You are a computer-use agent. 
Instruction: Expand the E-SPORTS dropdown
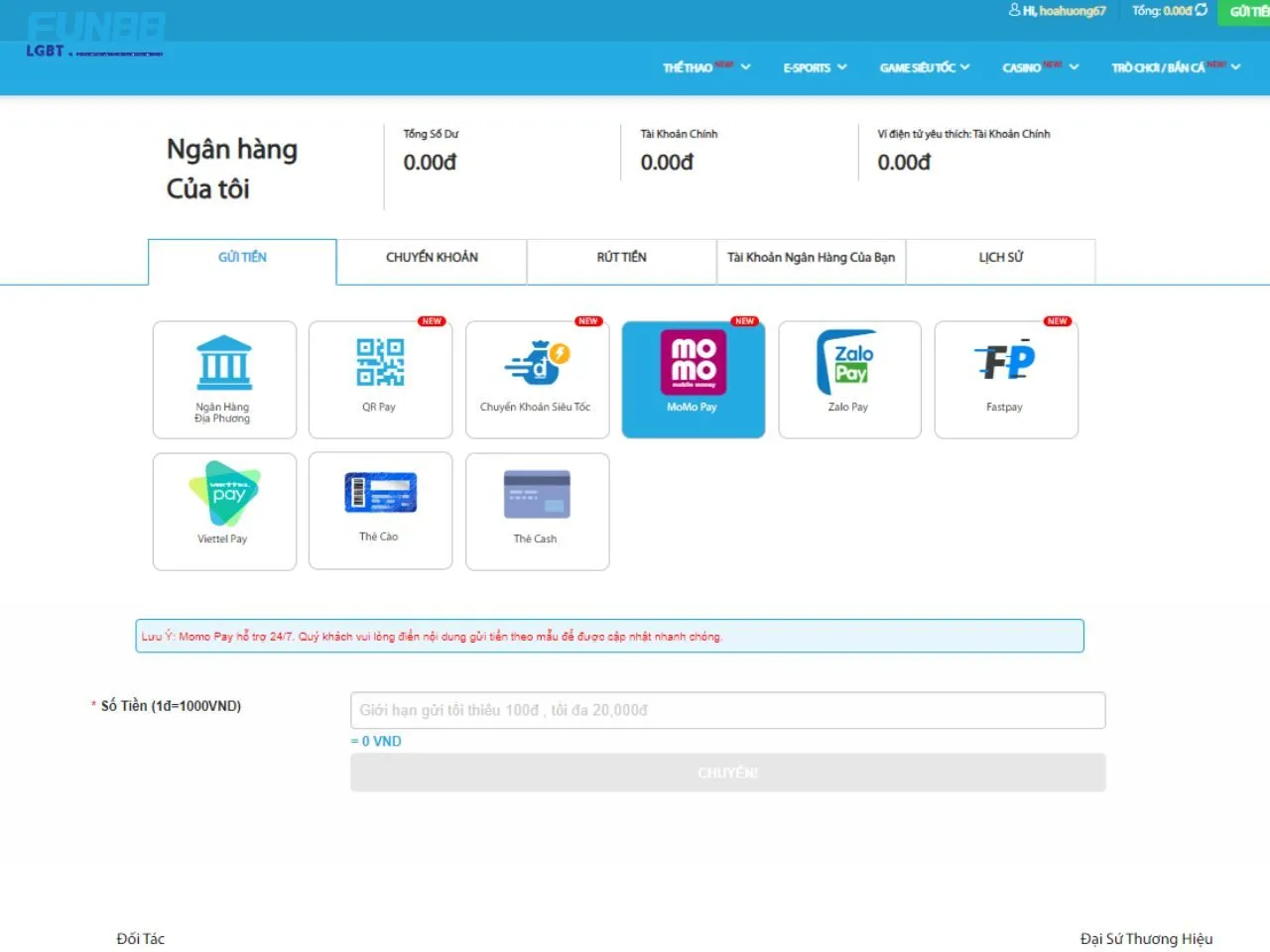815,67
